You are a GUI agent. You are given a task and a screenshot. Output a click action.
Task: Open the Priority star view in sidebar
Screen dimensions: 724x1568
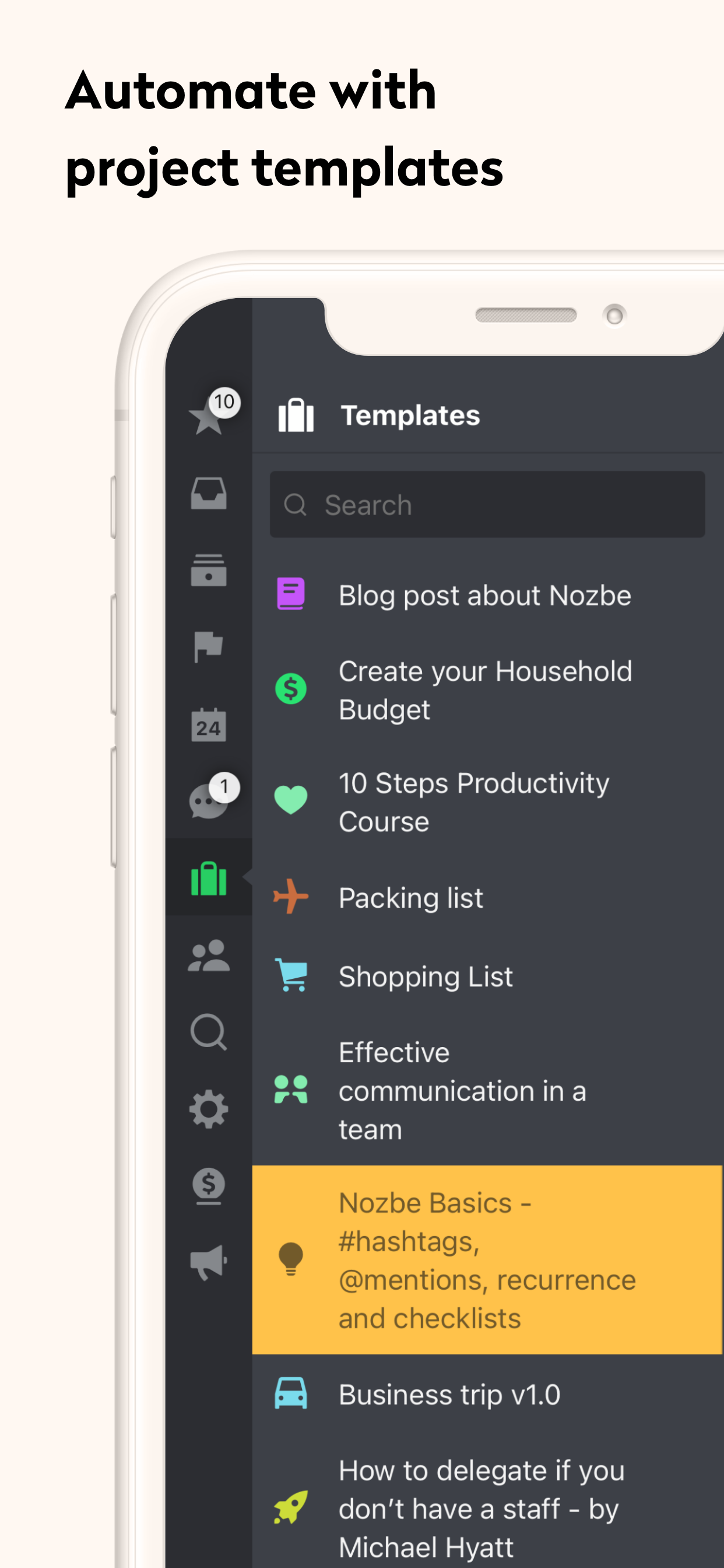(207, 418)
